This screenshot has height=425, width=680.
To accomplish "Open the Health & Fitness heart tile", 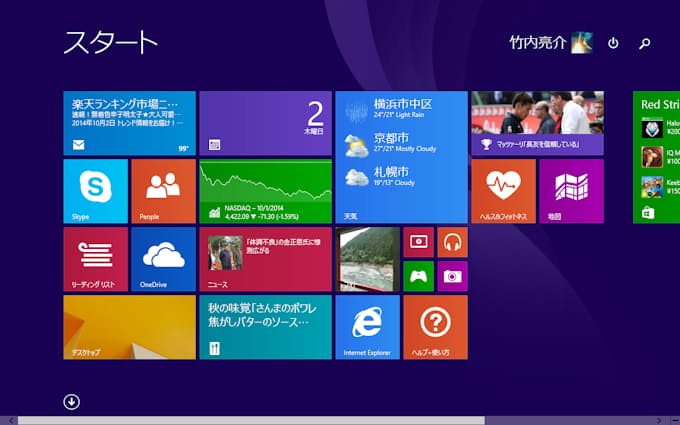I will (503, 191).
